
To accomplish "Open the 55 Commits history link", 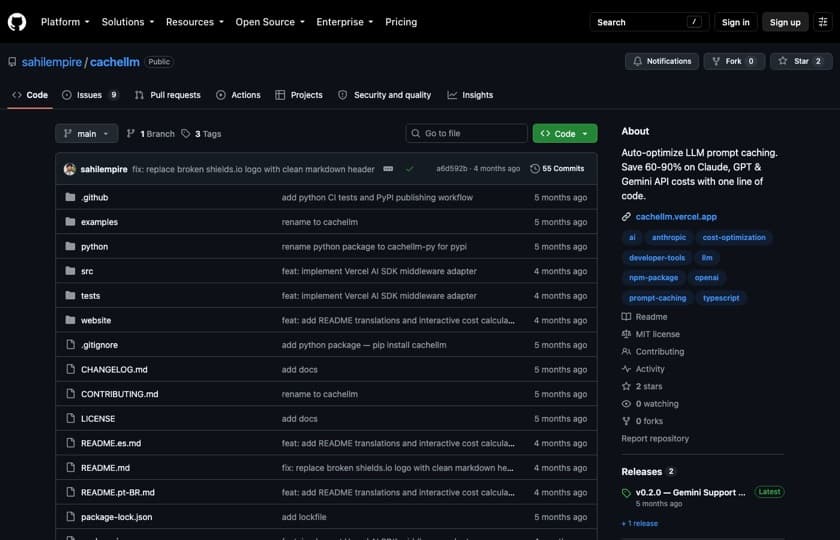I will click(x=557, y=169).
